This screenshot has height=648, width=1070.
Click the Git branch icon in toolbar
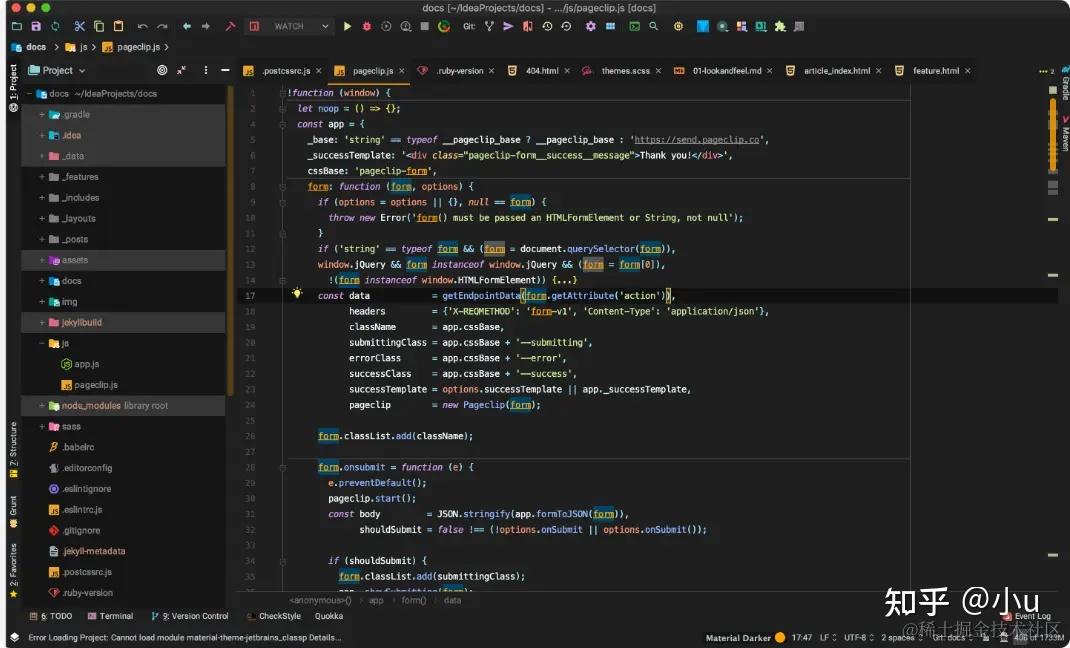489,27
